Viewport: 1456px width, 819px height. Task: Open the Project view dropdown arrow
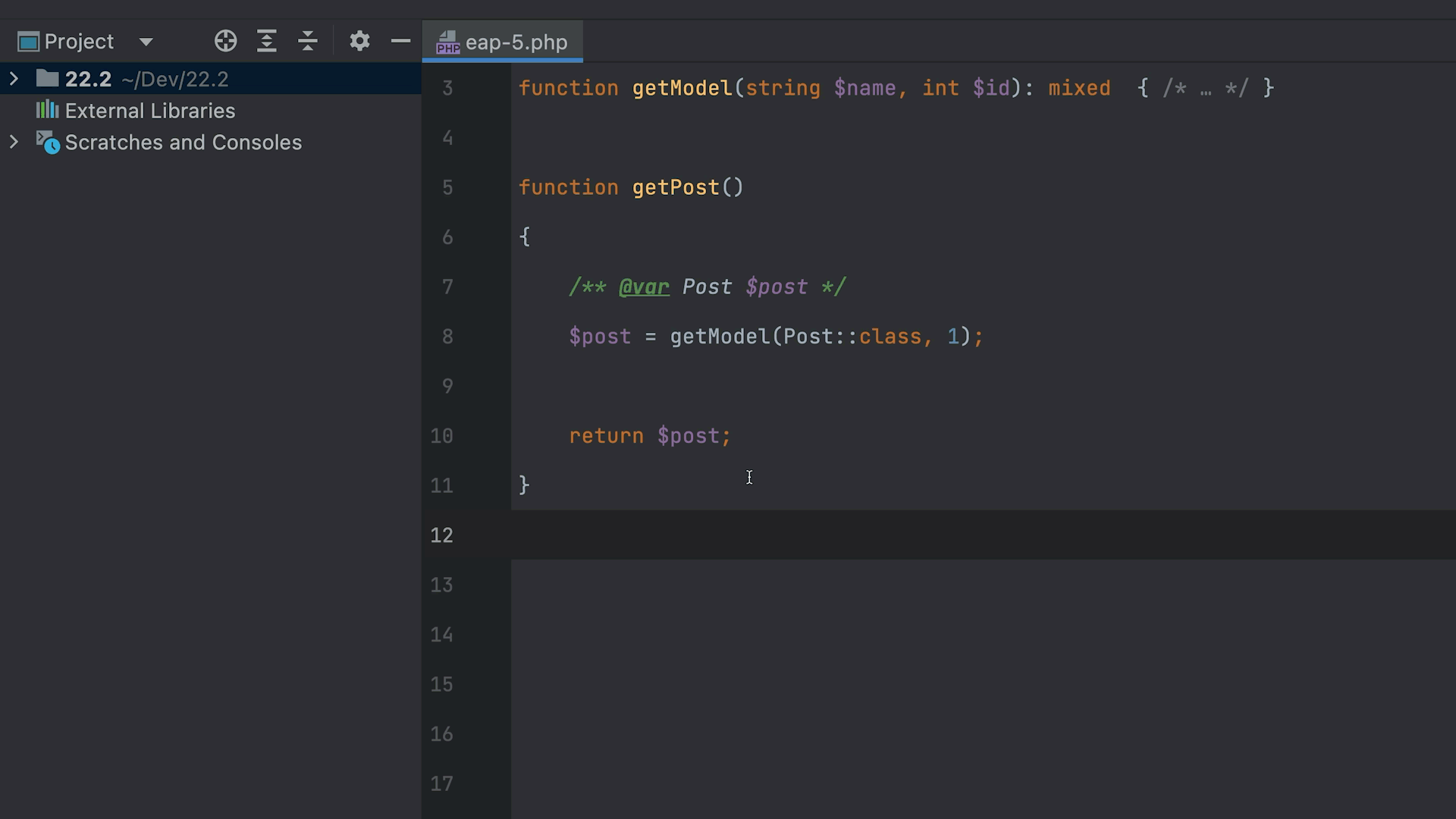point(146,42)
